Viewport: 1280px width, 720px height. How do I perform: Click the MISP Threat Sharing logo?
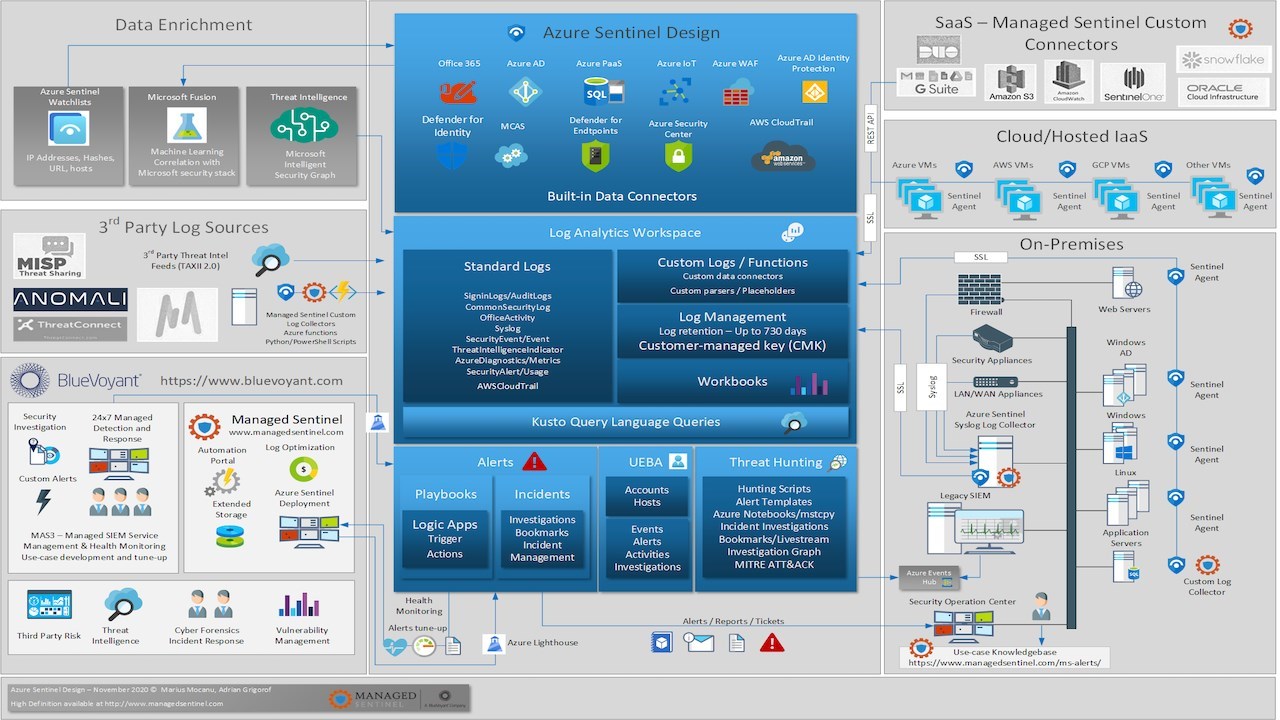(50, 256)
